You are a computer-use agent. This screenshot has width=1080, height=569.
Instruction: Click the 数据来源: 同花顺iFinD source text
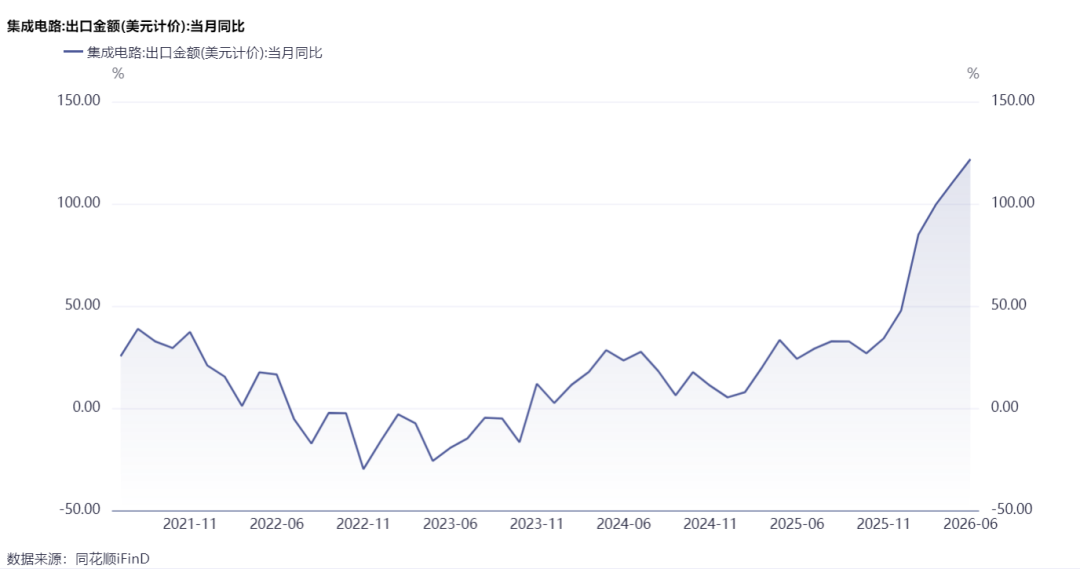click(79, 559)
